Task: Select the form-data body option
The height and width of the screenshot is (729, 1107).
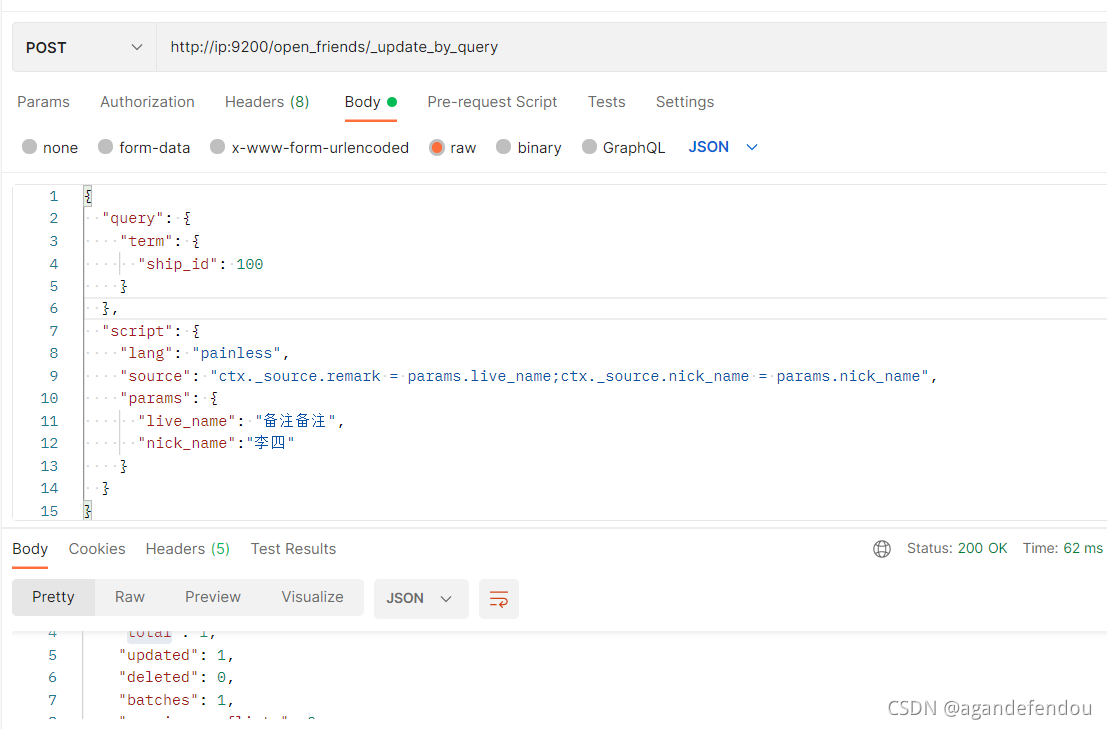Action: point(107,146)
